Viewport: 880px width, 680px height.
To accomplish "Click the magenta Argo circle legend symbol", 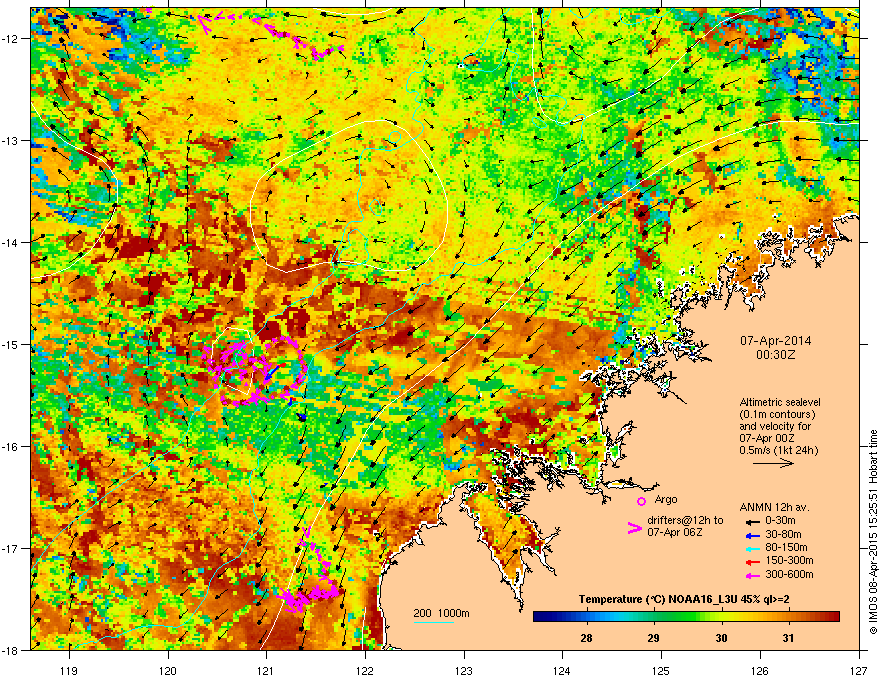I will (641, 501).
